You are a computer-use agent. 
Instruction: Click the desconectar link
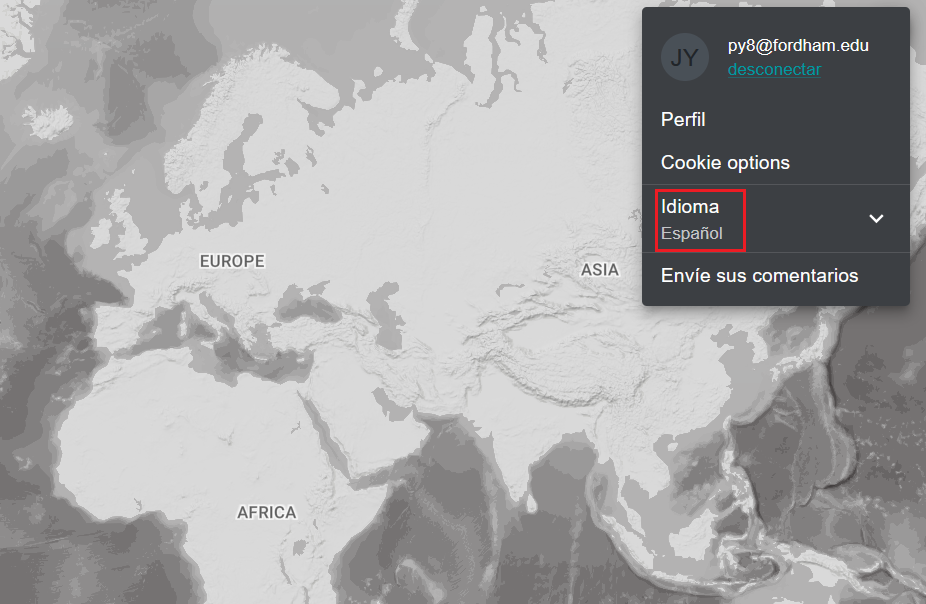point(774,70)
